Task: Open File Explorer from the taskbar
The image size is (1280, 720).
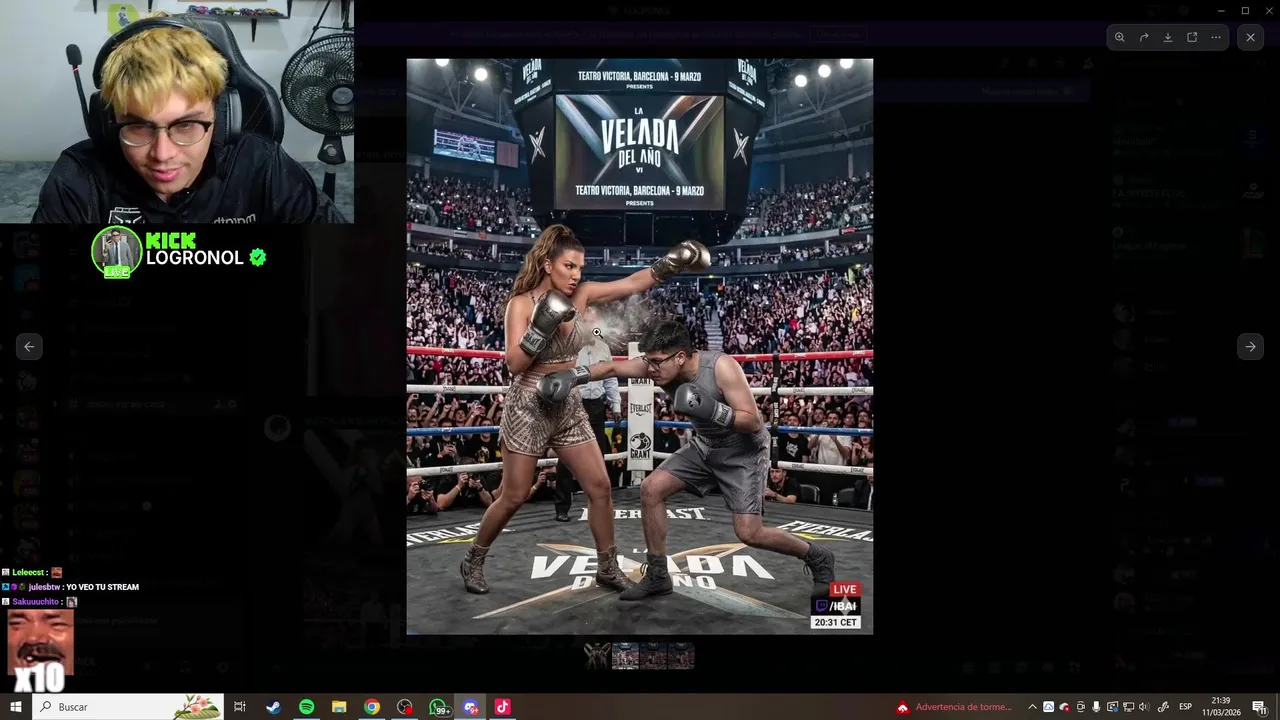Action: click(x=339, y=707)
